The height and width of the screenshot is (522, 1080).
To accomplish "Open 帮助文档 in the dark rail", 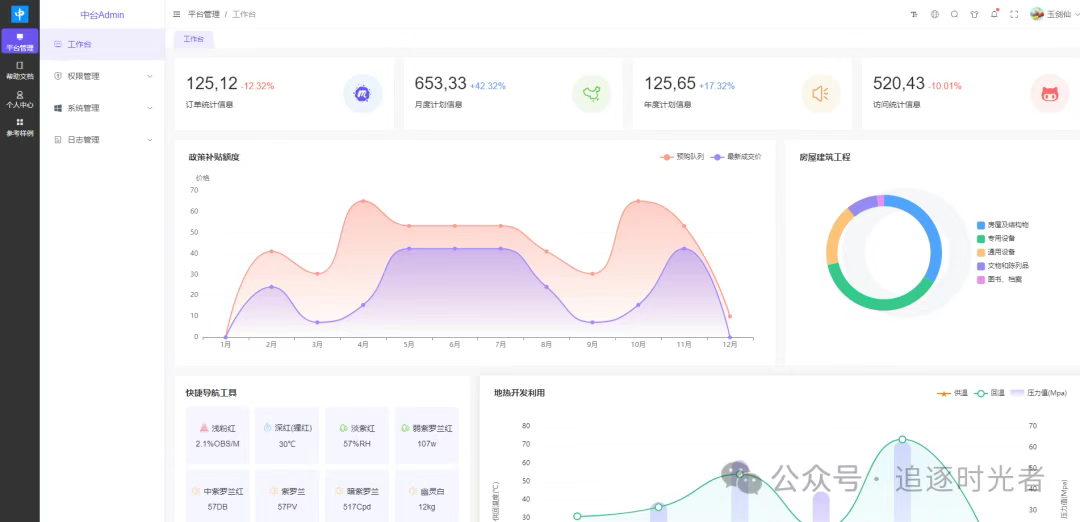I will [19, 70].
